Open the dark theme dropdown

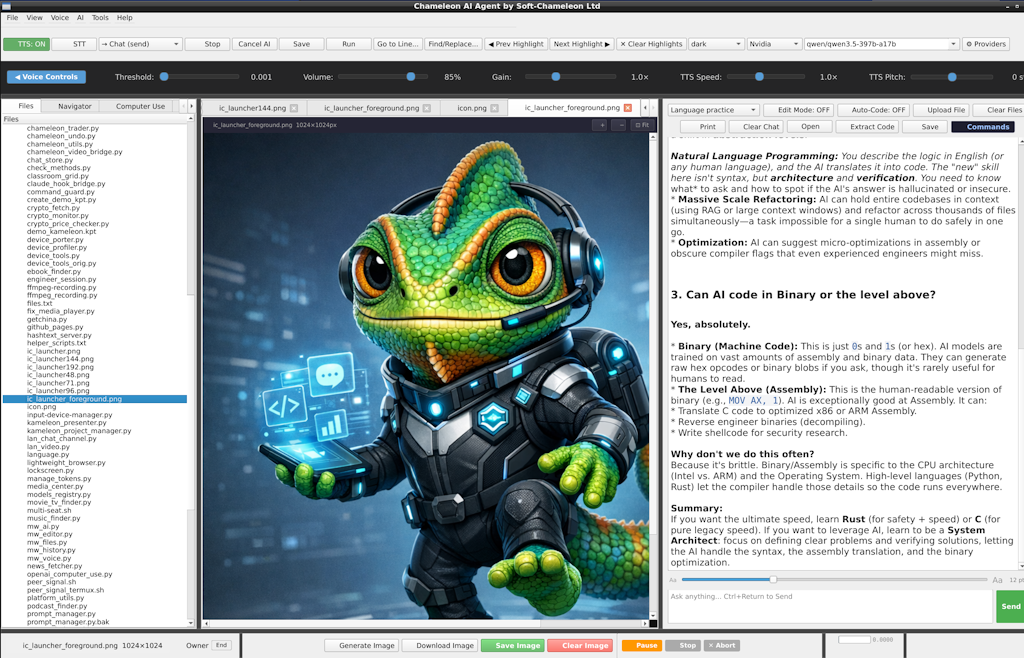click(x=716, y=44)
